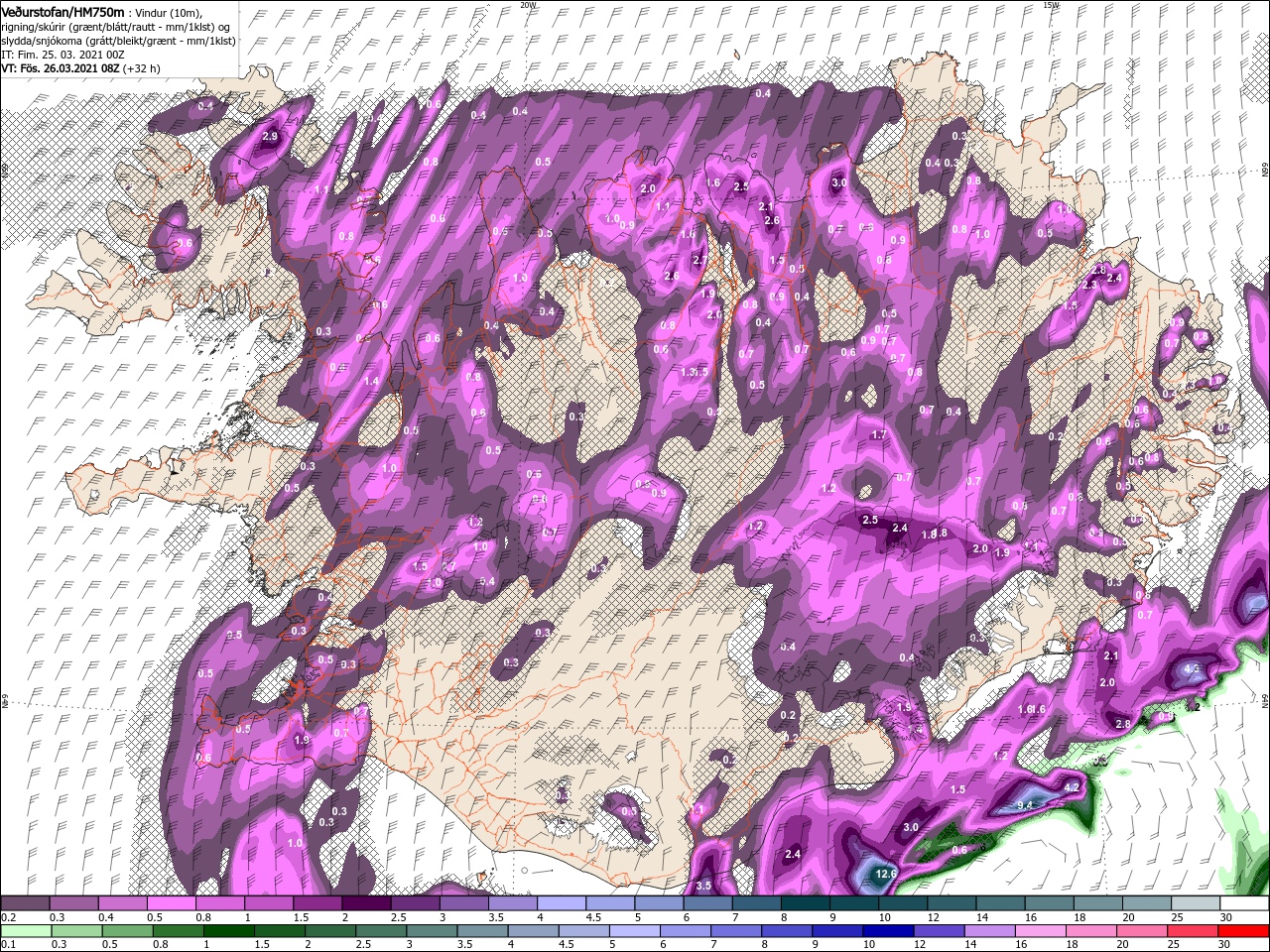
Task: Click the 15W longitude label
Action: click(x=1051, y=4)
